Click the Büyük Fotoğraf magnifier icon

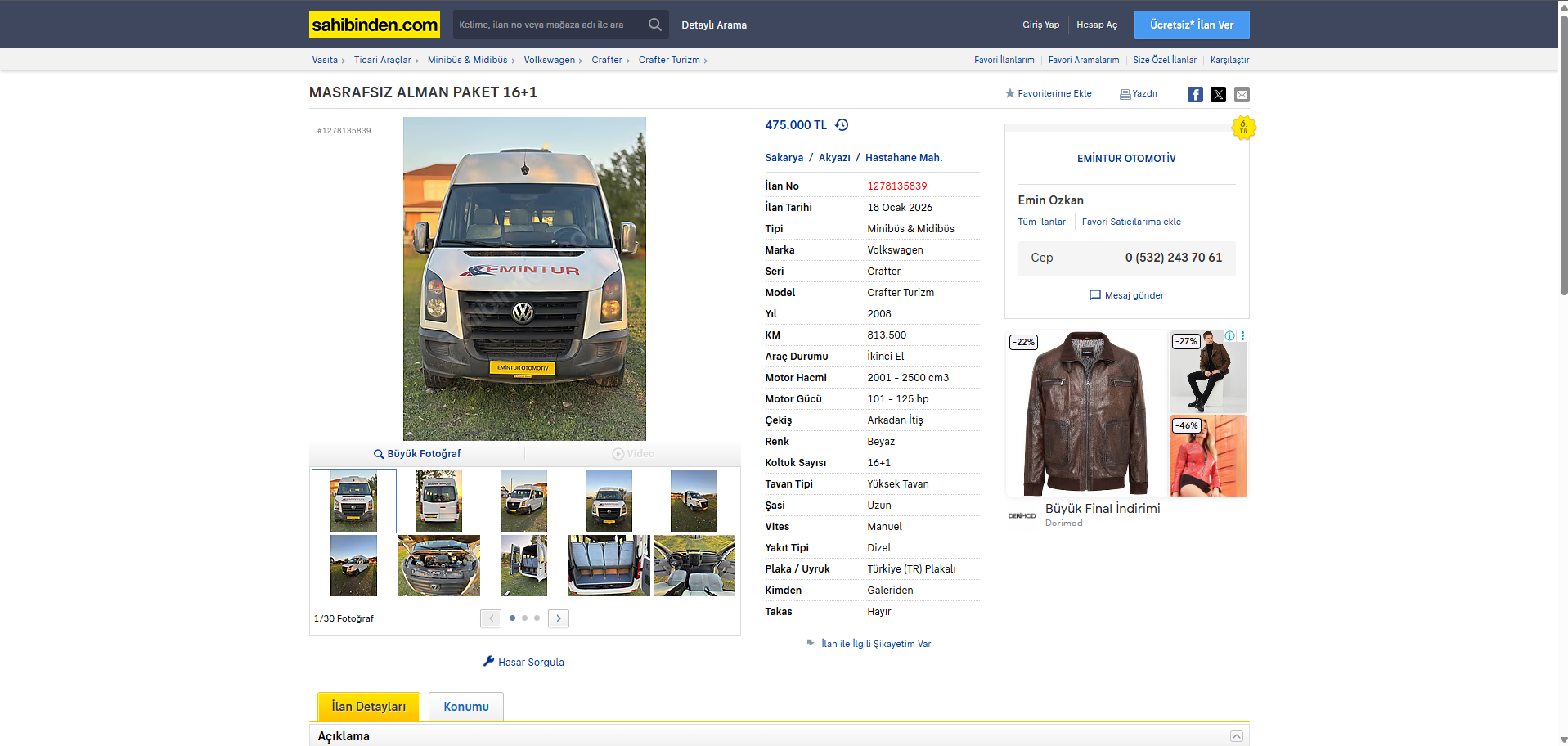[x=379, y=454]
